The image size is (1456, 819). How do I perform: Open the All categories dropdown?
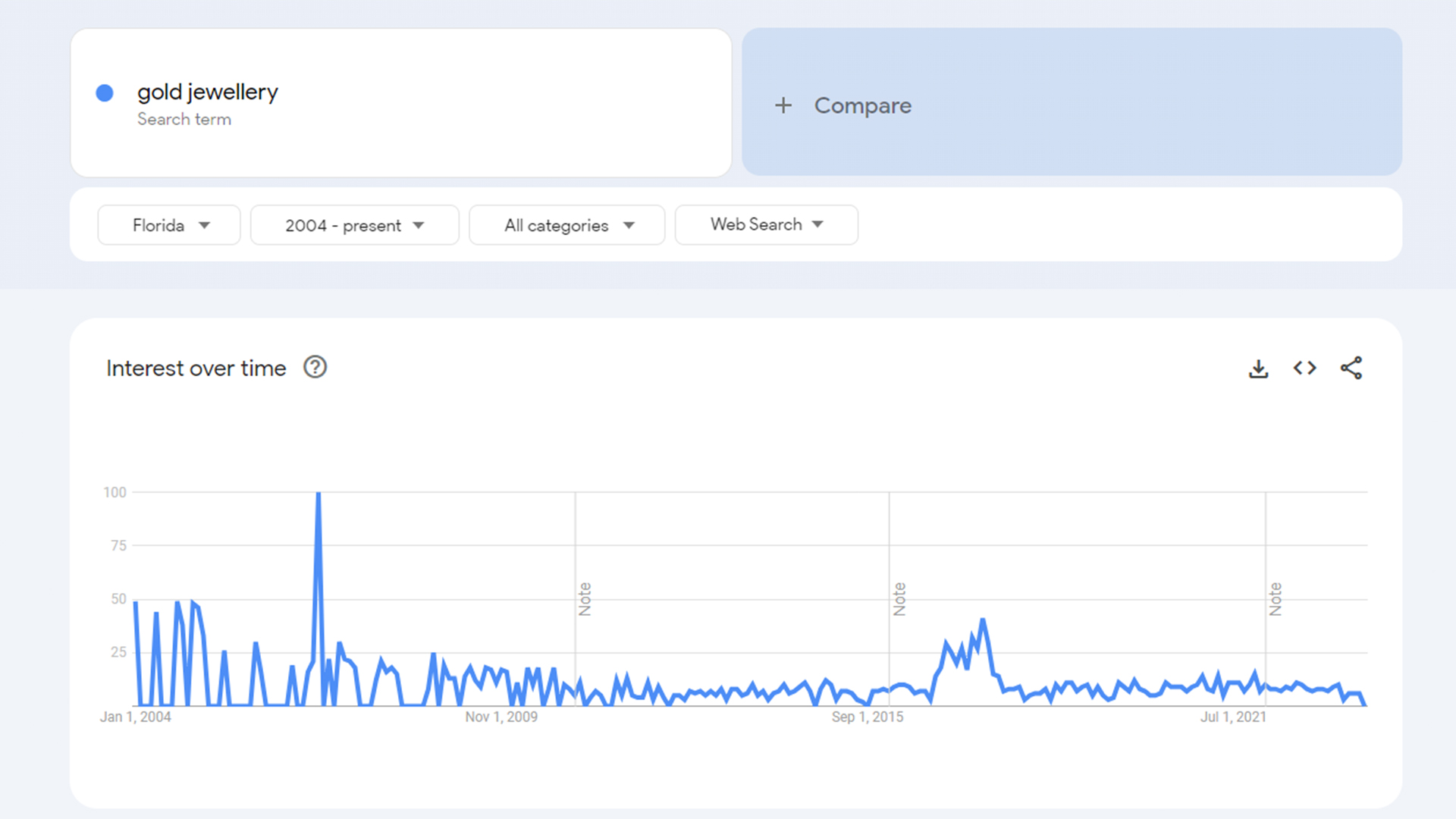[x=566, y=225]
